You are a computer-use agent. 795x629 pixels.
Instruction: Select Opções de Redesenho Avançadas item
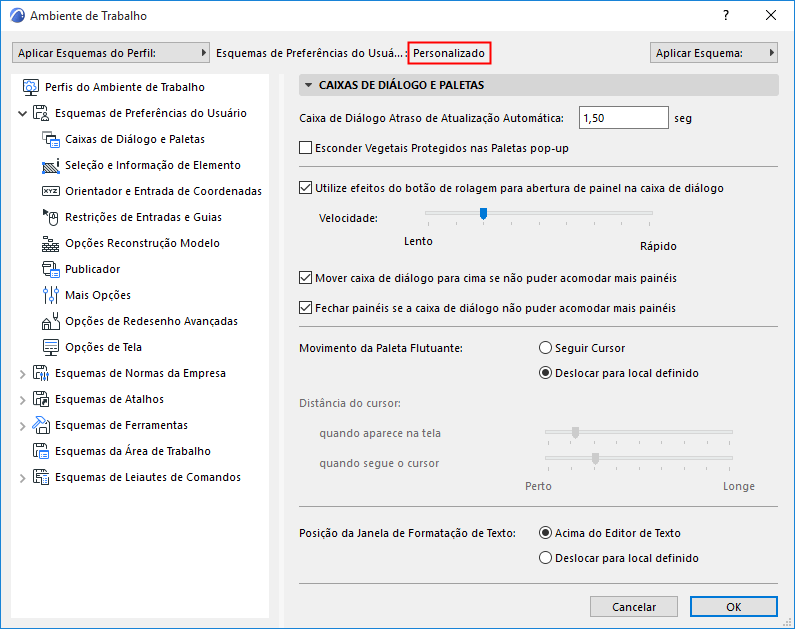pyautogui.click(x=151, y=321)
